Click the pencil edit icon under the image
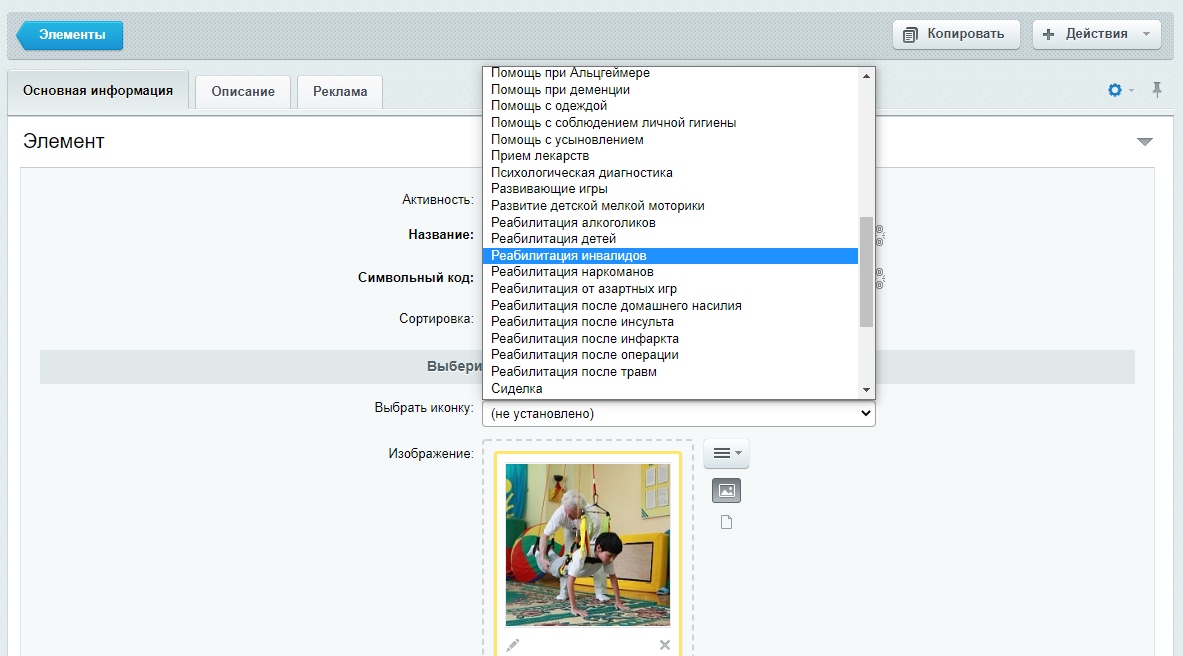The image size is (1183, 656). click(x=512, y=645)
